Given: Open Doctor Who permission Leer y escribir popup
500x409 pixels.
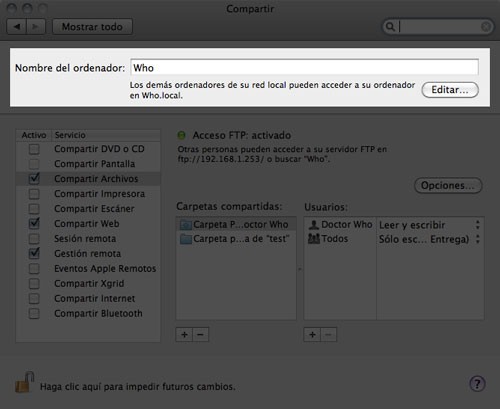Looking at the screenshot, I should [x=430, y=225].
